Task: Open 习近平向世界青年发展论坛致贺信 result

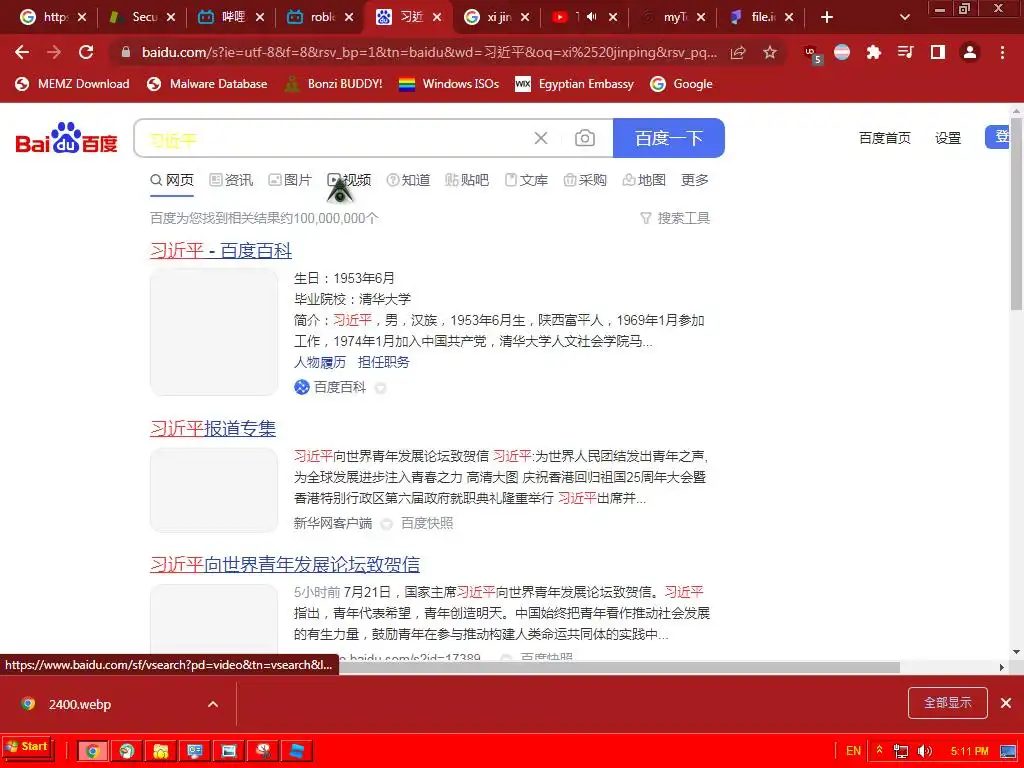Action: pyautogui.click(x=285, y=564)
